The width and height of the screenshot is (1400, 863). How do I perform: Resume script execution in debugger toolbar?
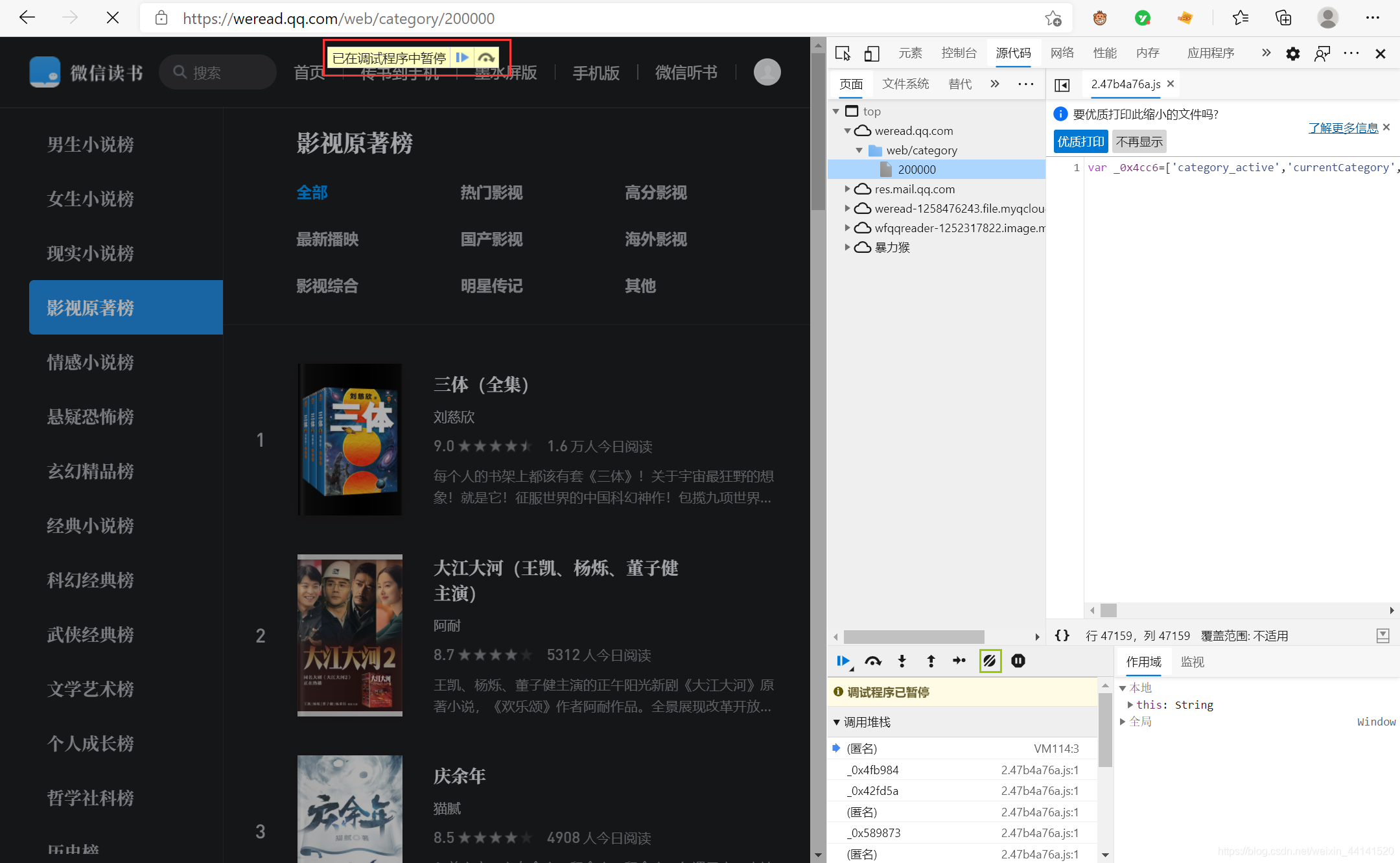pyautogui.click(x=843, y=661)
